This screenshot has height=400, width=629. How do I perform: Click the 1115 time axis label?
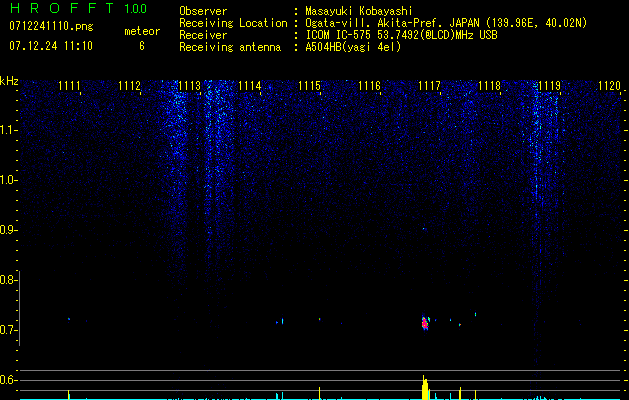[x=309, y=86]
